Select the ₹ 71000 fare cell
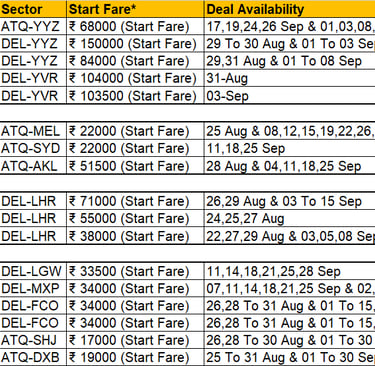375x366 pixels. (x=135, y=201)
